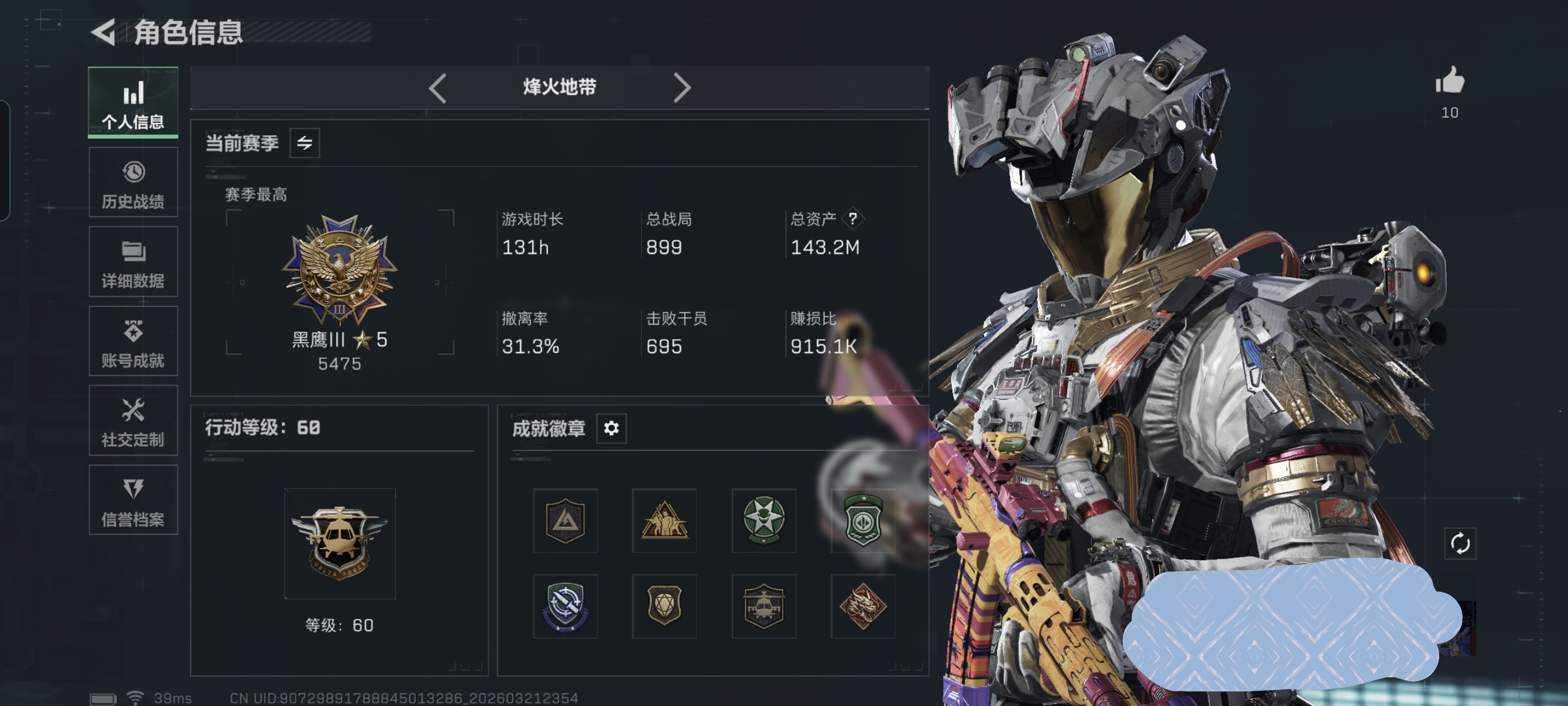Switch to previous mode with left chevron
Image resolution: width=1568 pixels, height=706 pixels.
tap(438, 88)
